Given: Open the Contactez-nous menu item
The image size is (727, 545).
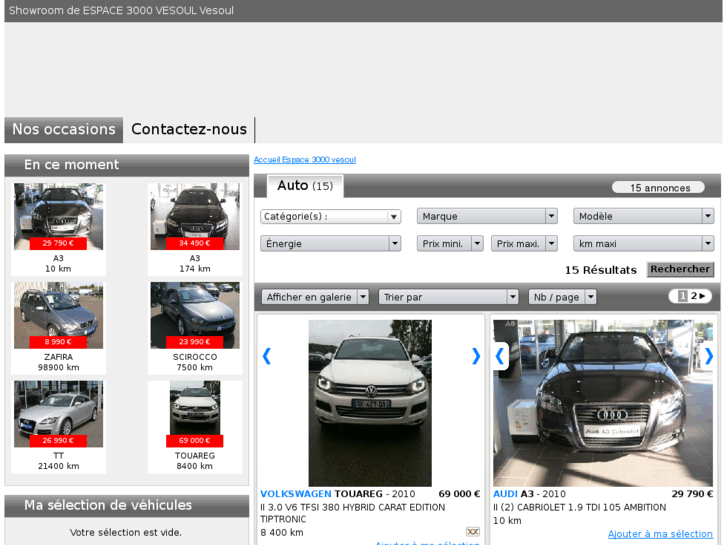Looking at the screenshot, I should coord(189,130).
